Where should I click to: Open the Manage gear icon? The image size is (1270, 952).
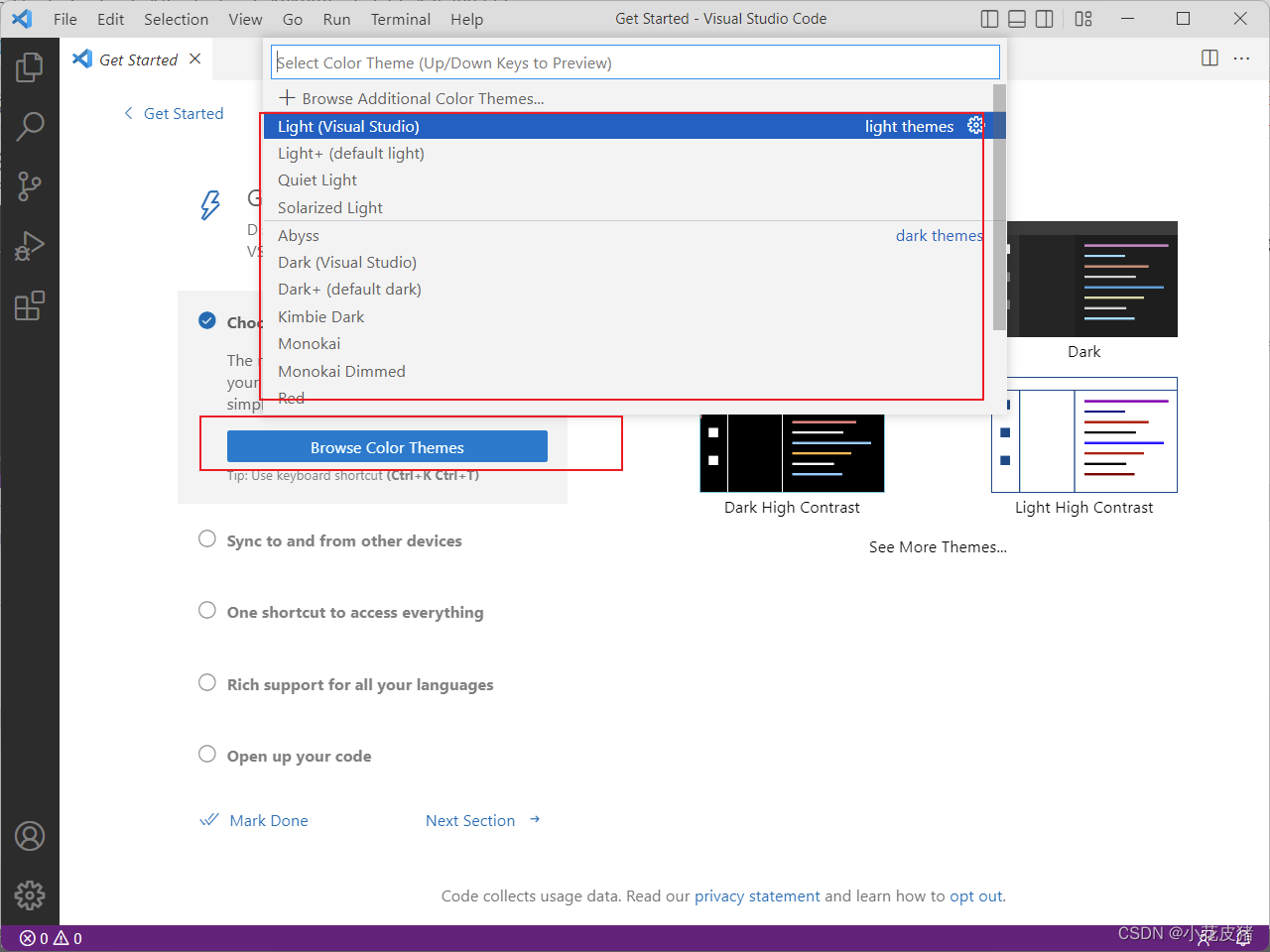click(x=30, y=895)
